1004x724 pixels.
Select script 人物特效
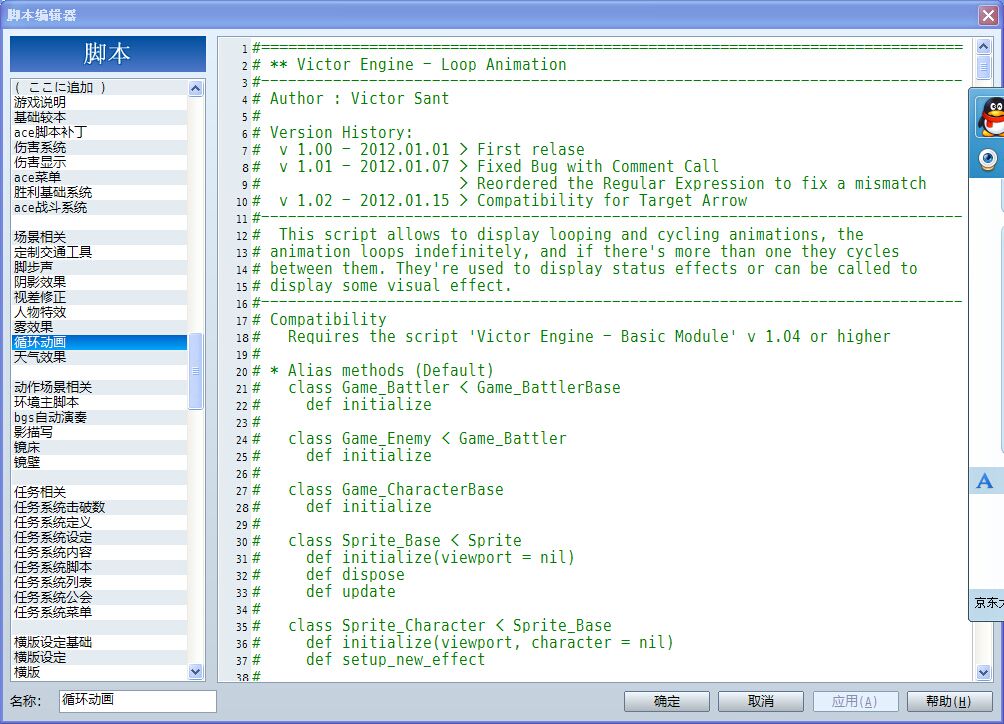100,312
